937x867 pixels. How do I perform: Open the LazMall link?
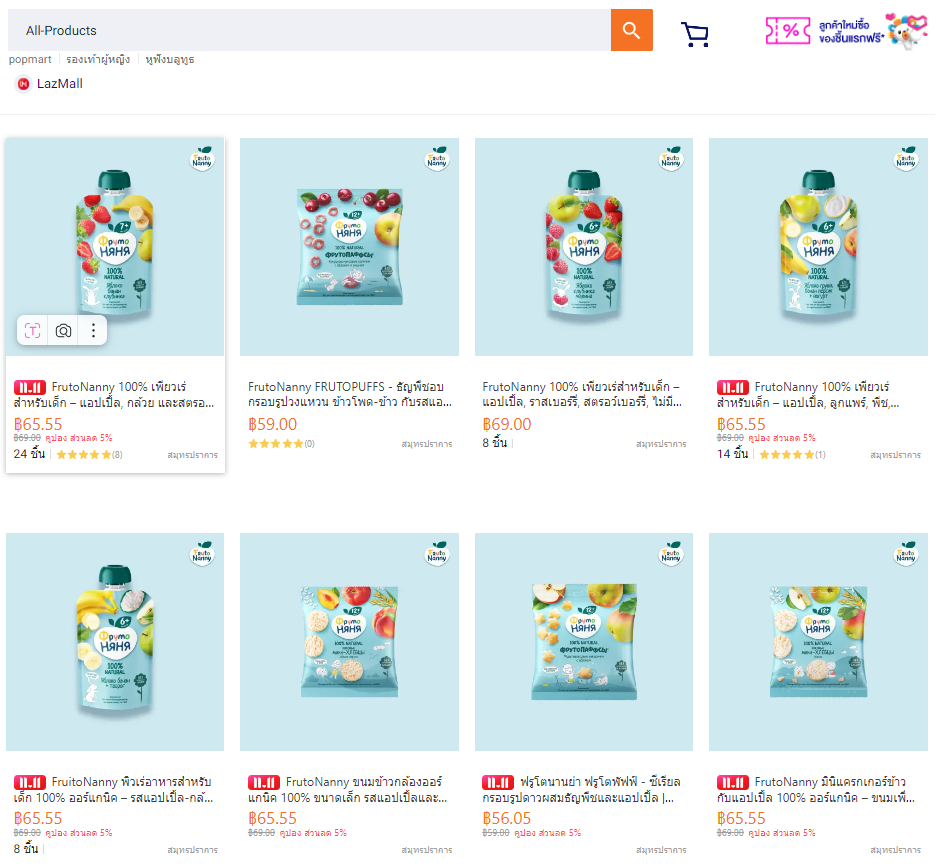(60, 84)
